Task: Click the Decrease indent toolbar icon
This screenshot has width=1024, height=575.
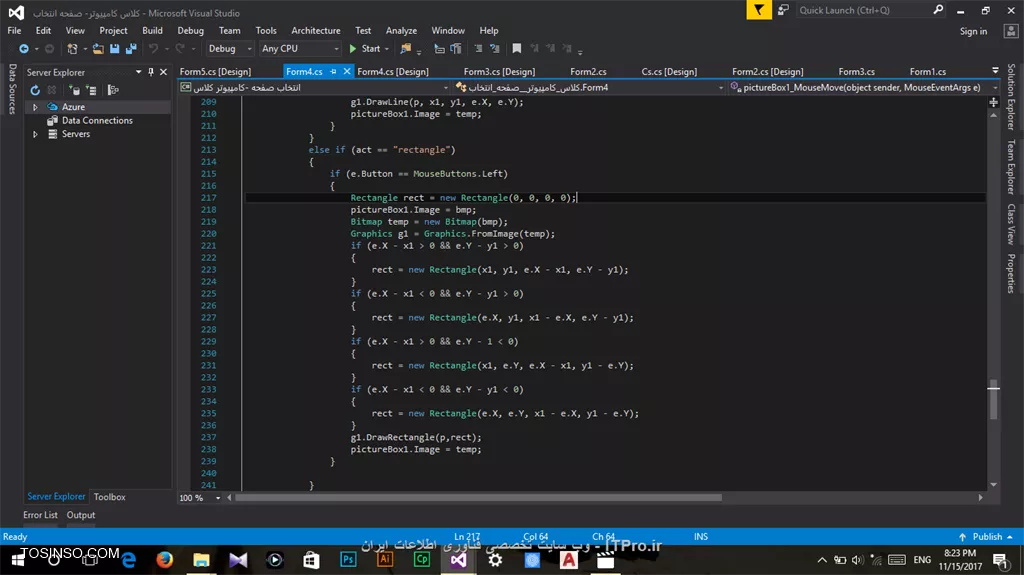Action: tap(478, 48)
